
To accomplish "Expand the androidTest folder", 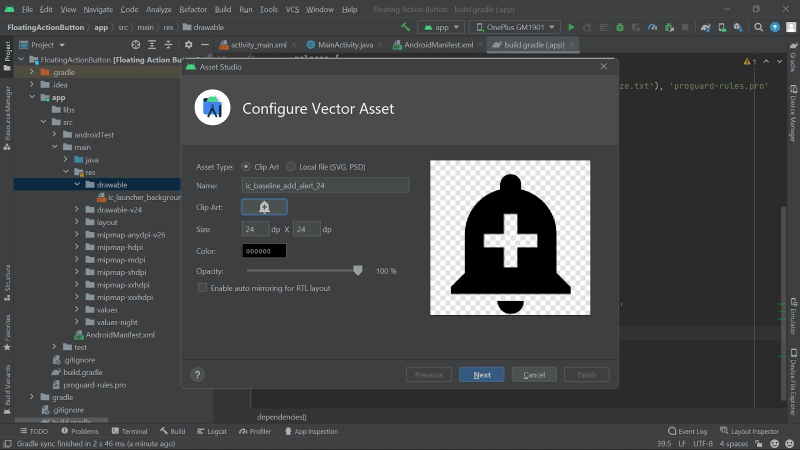I will [x=55, y=135].
